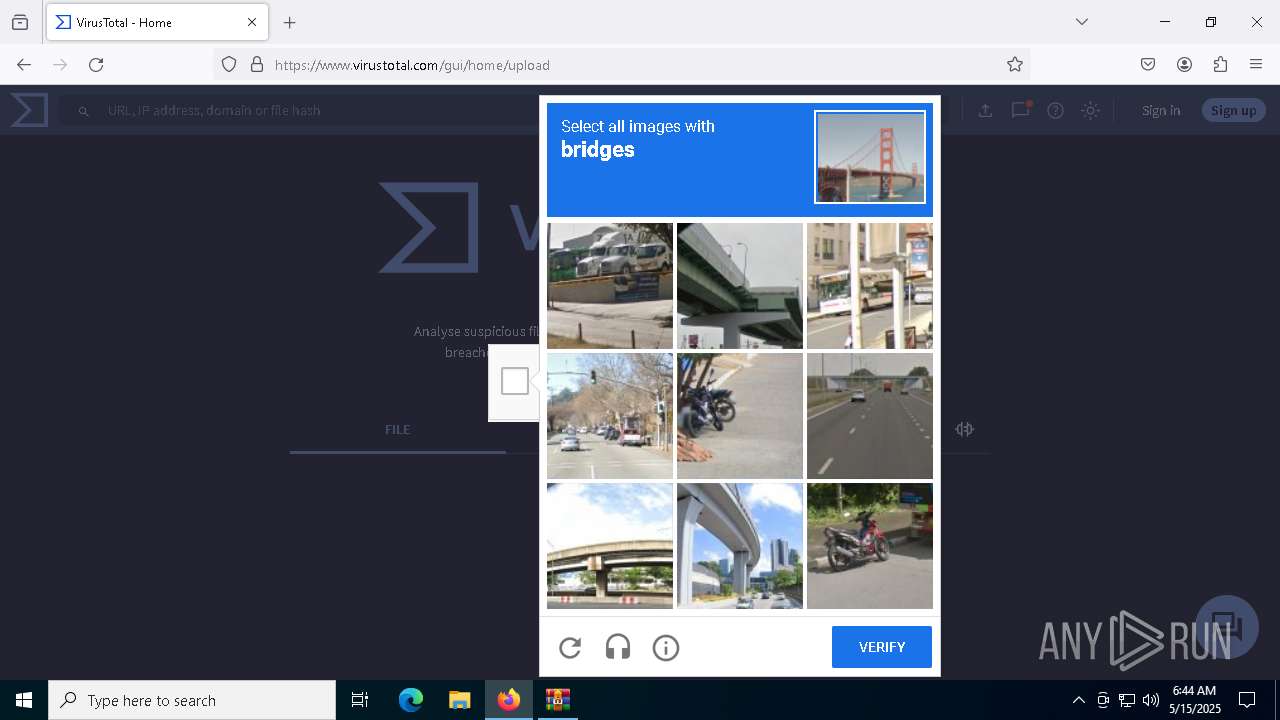Select tile with city buses and pole

pos(870,286)
